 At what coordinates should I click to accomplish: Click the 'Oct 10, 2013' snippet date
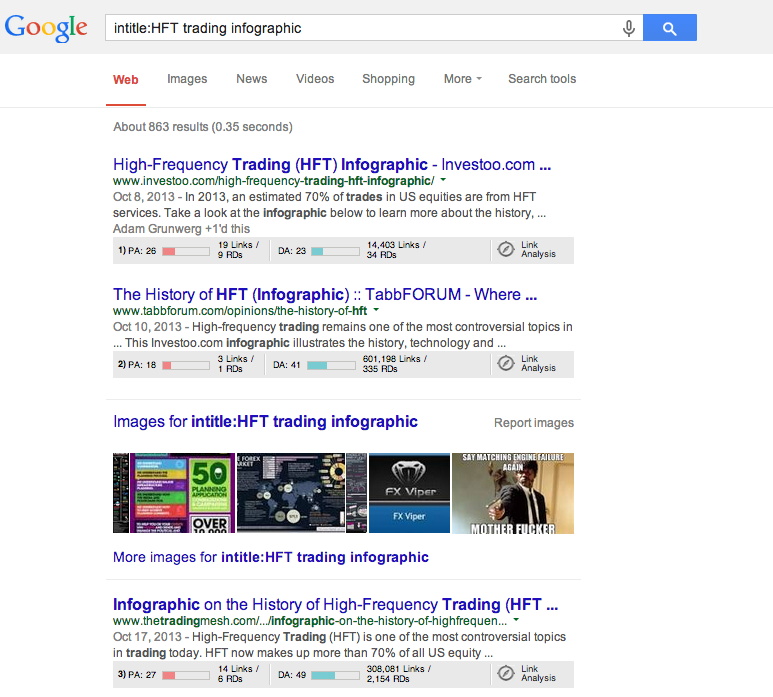(x=147, y=327)
